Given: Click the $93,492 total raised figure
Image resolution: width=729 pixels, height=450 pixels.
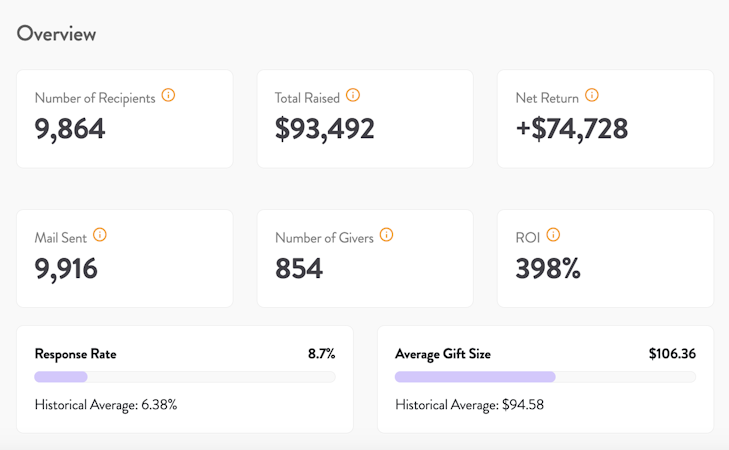Looking at the screenshot, I should (325, 128).
